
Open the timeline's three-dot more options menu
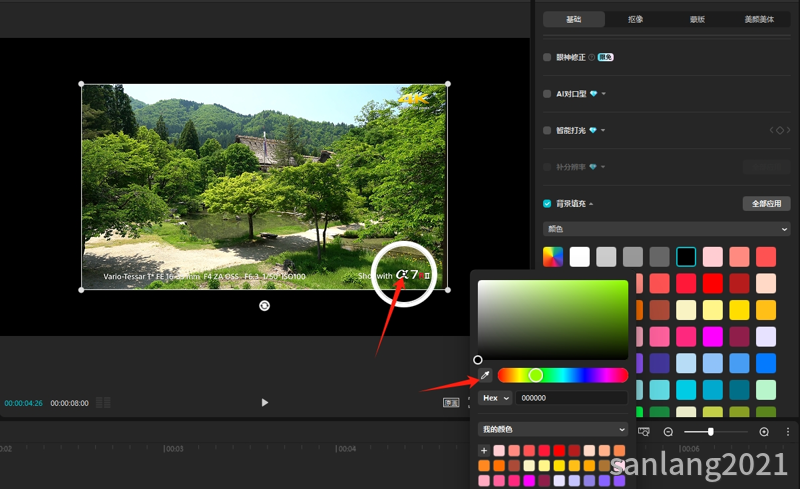[788, 431]
